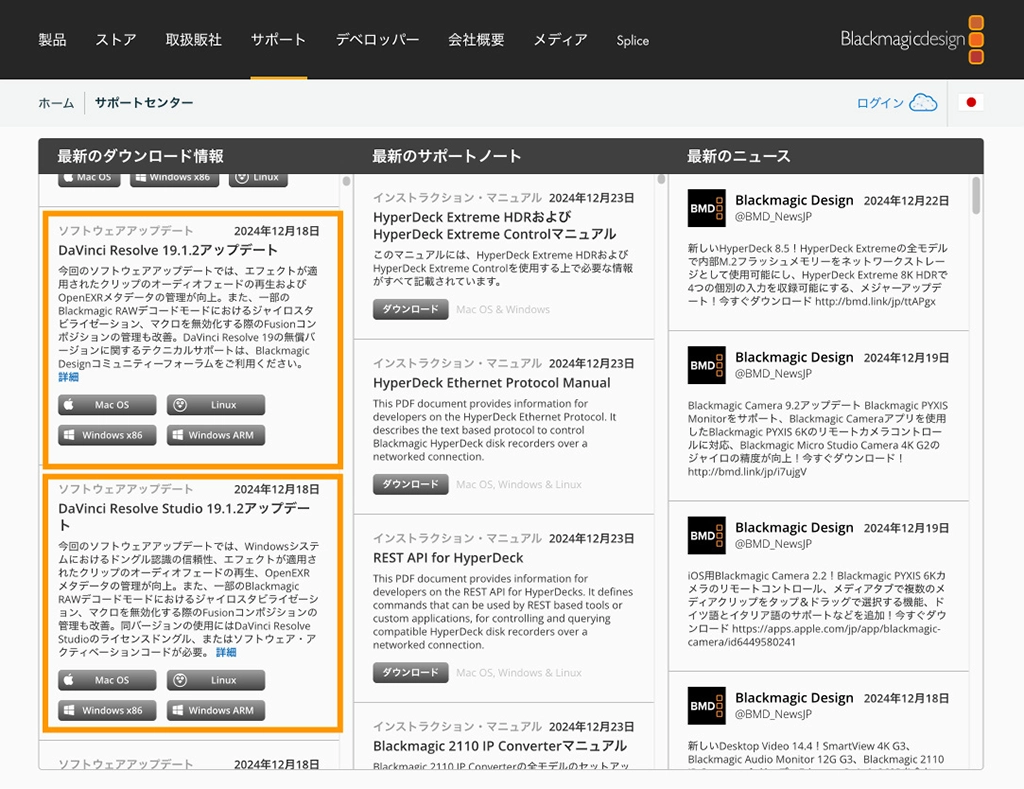This screenshot has height=789, width=1024.
Task: Click Mac OS button for DaVinci Resolve 19.1.2
Action: [107, 405]
